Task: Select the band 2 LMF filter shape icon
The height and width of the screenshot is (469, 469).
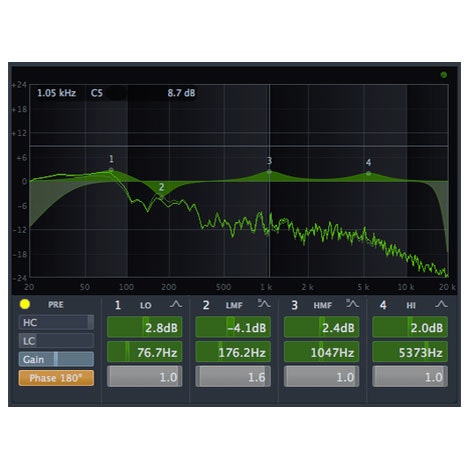Action: pos(264,304)
